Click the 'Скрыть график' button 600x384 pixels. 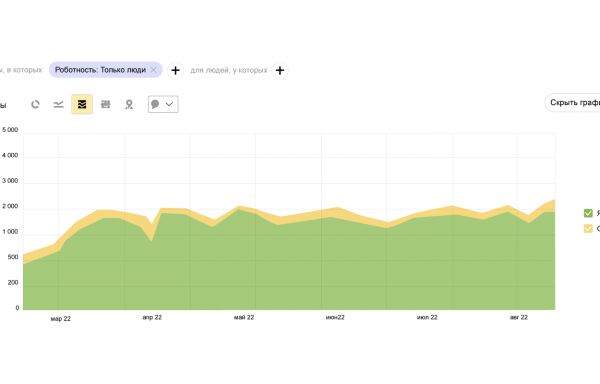click(573, 103)
